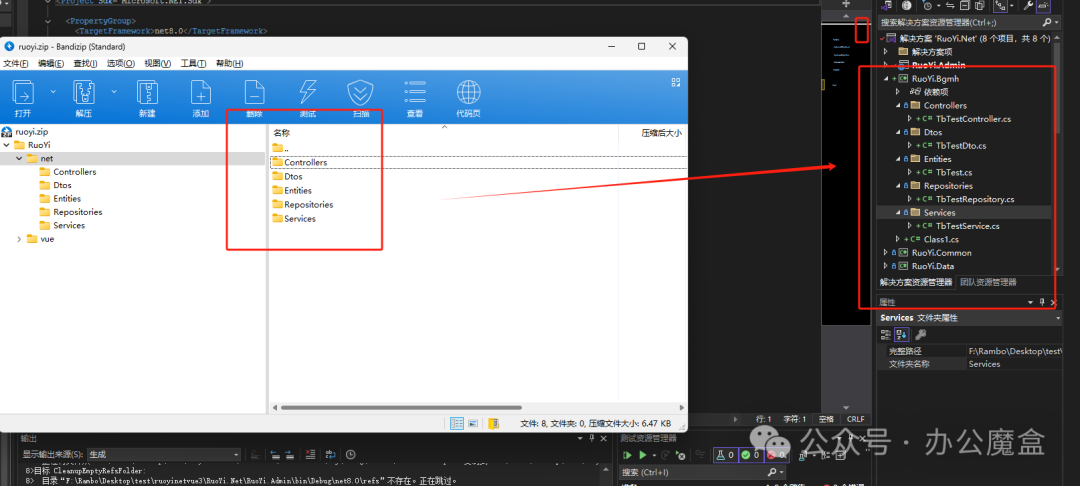Click the View (查看) list icon
Image resolution: width=1080 pixels, height=486 pixels.
(415, 93)
